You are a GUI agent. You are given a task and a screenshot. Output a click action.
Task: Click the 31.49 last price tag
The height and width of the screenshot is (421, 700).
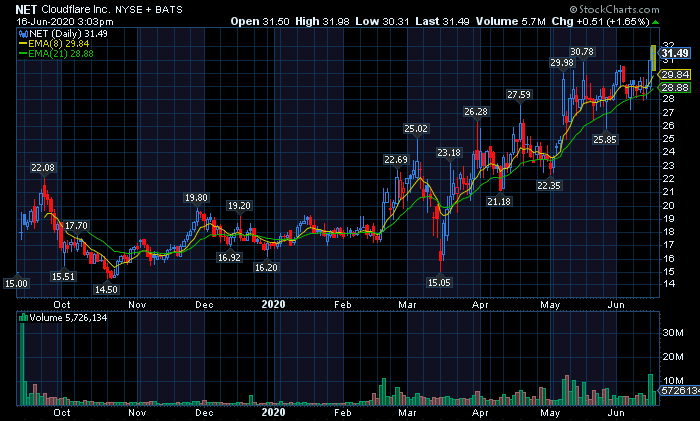point(674,54)
